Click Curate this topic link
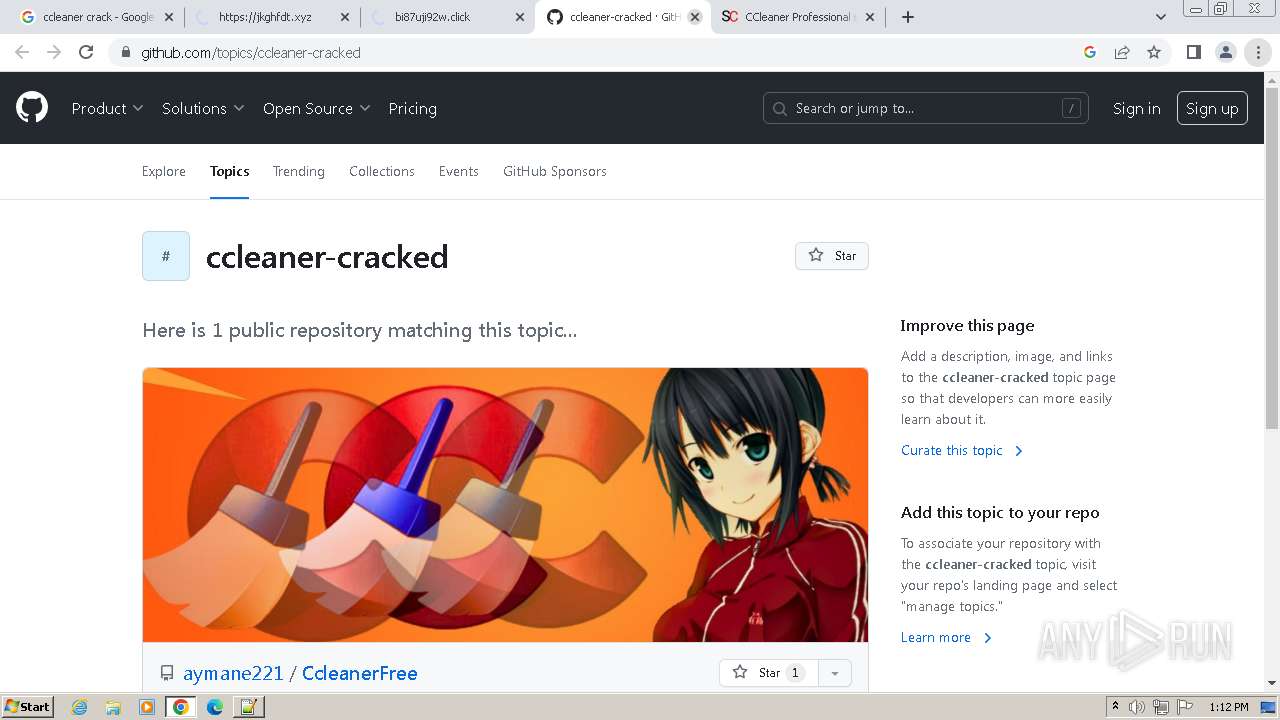The width and height of the screenshot is (1280, 720). tap(962, 450)
